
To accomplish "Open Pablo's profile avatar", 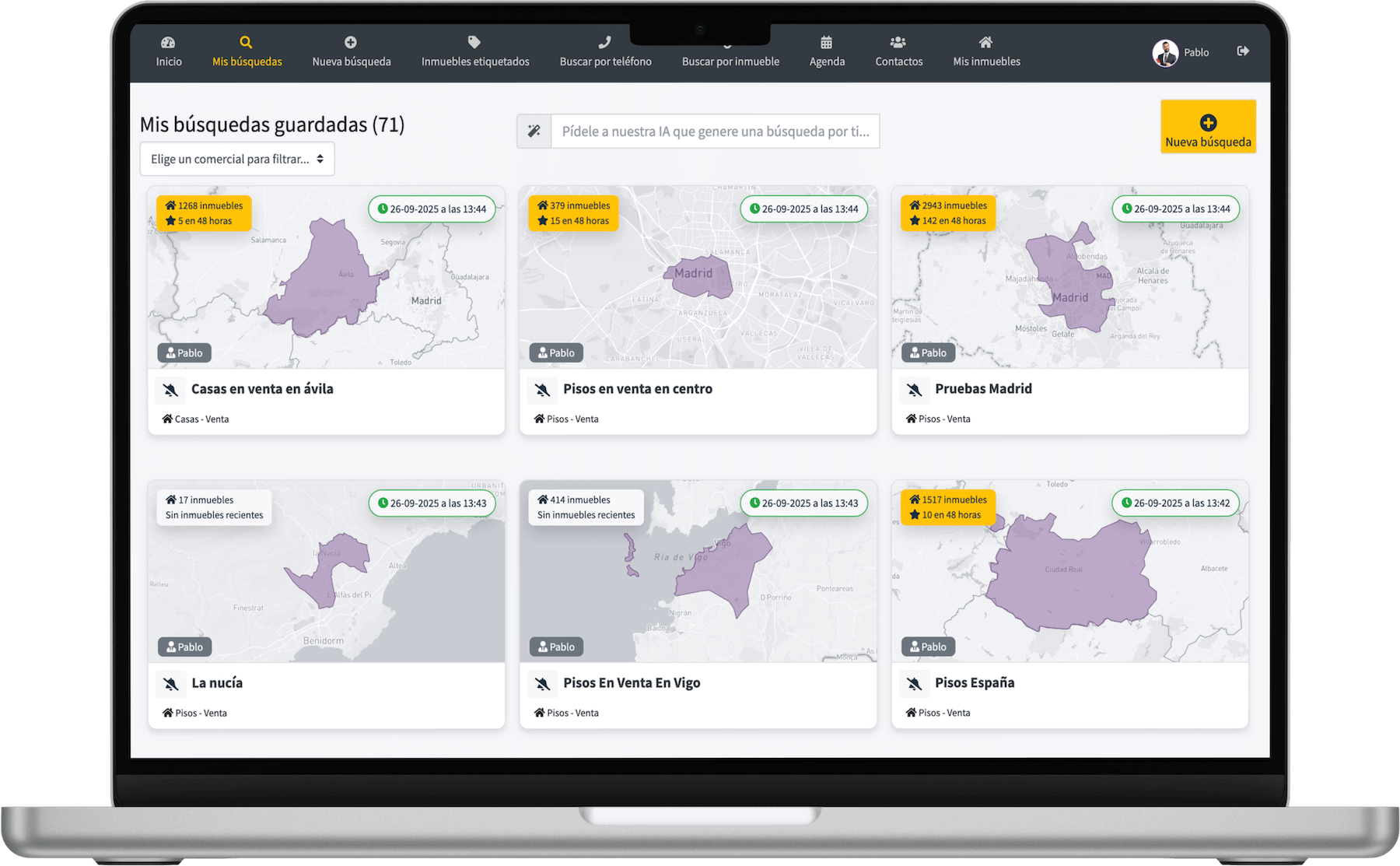I will [1164, 53].
